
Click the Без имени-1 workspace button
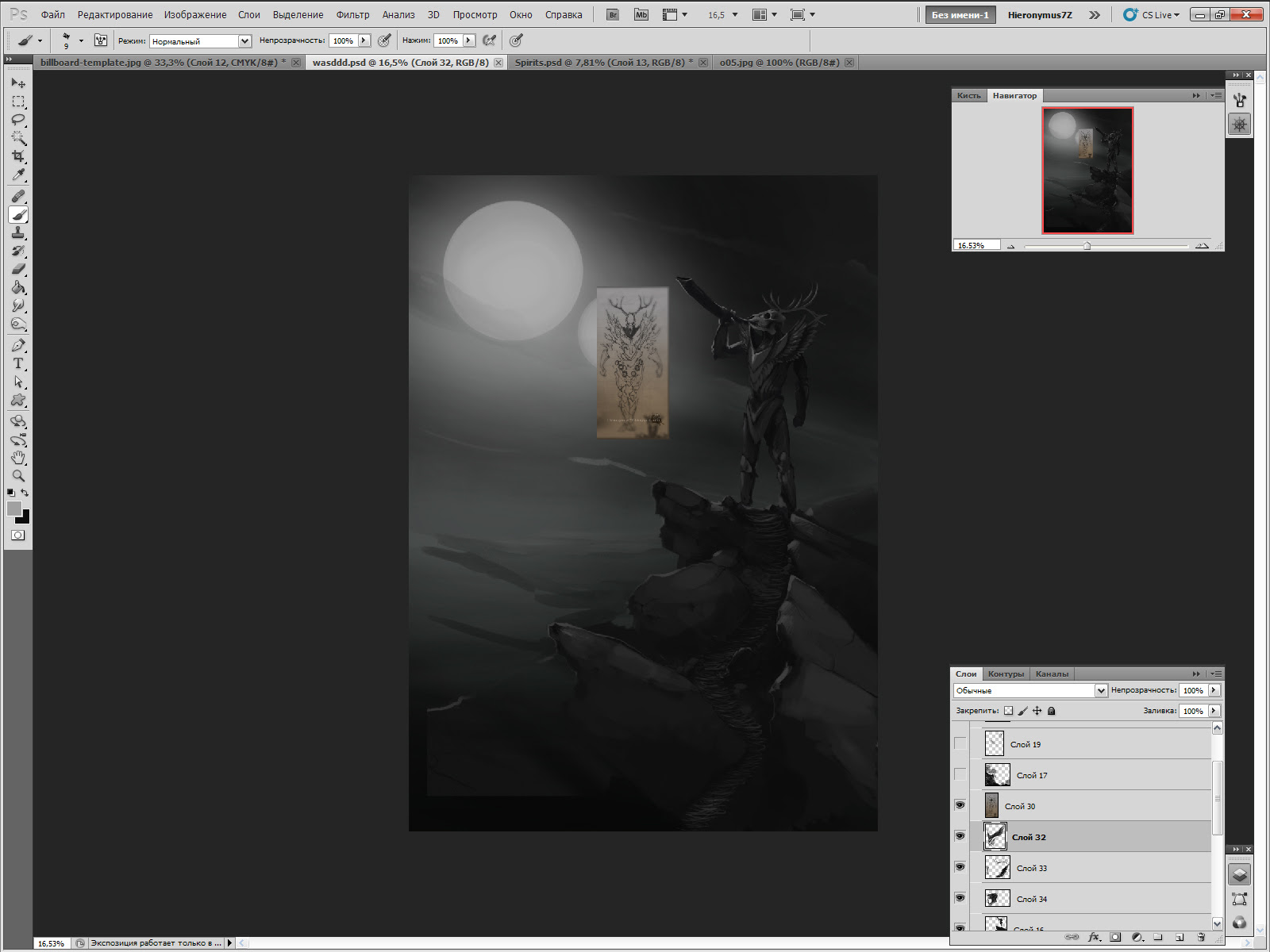(960, 15)
